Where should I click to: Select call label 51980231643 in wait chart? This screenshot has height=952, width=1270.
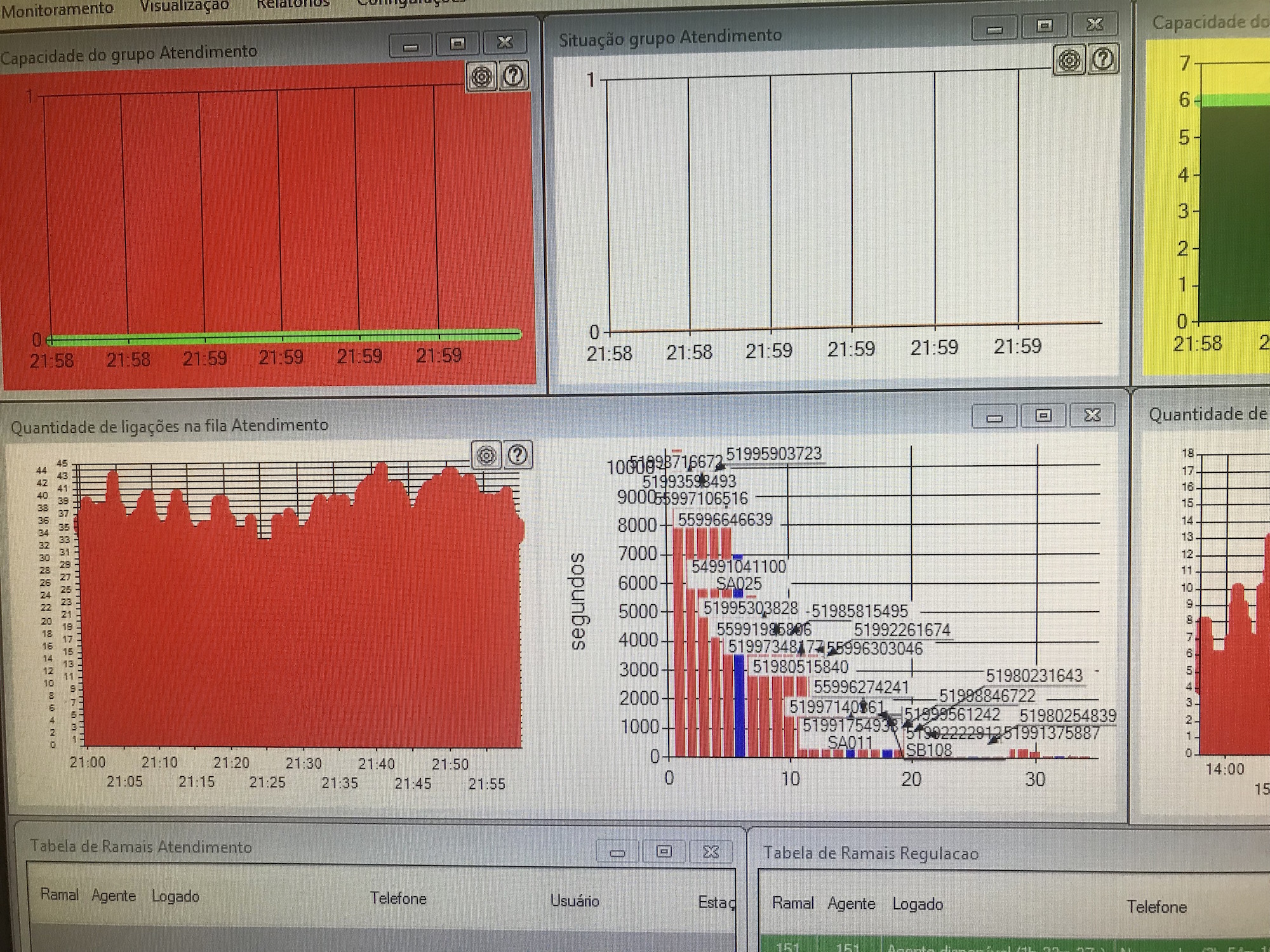click(x=1034, y=675)
